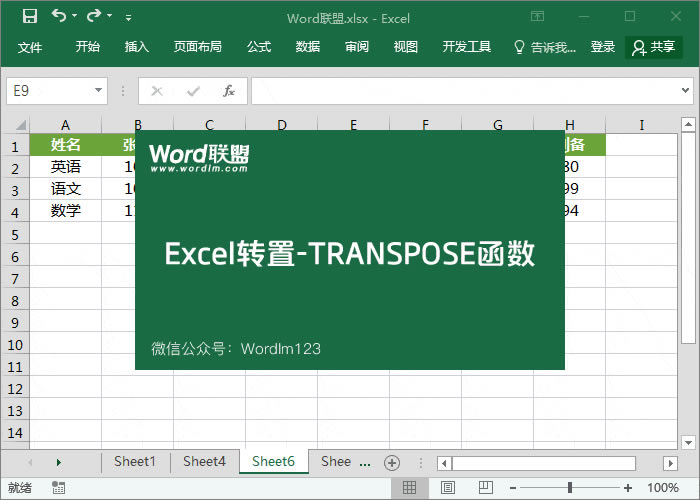700x500 pixels.
Task: Switch to the 视图 ribbon tab
Action: tap(405, 46)
